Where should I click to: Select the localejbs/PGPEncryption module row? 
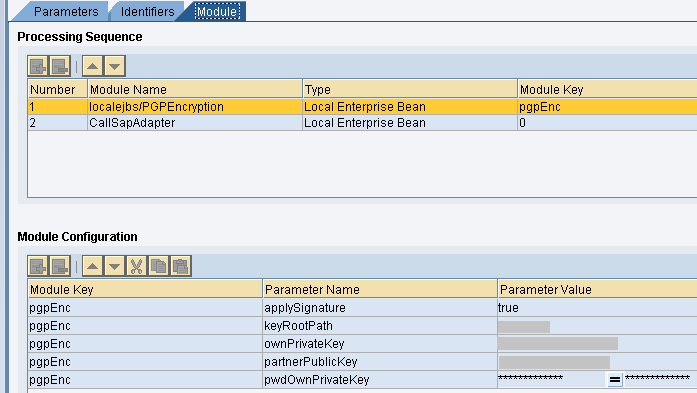[x=362, y=107]
